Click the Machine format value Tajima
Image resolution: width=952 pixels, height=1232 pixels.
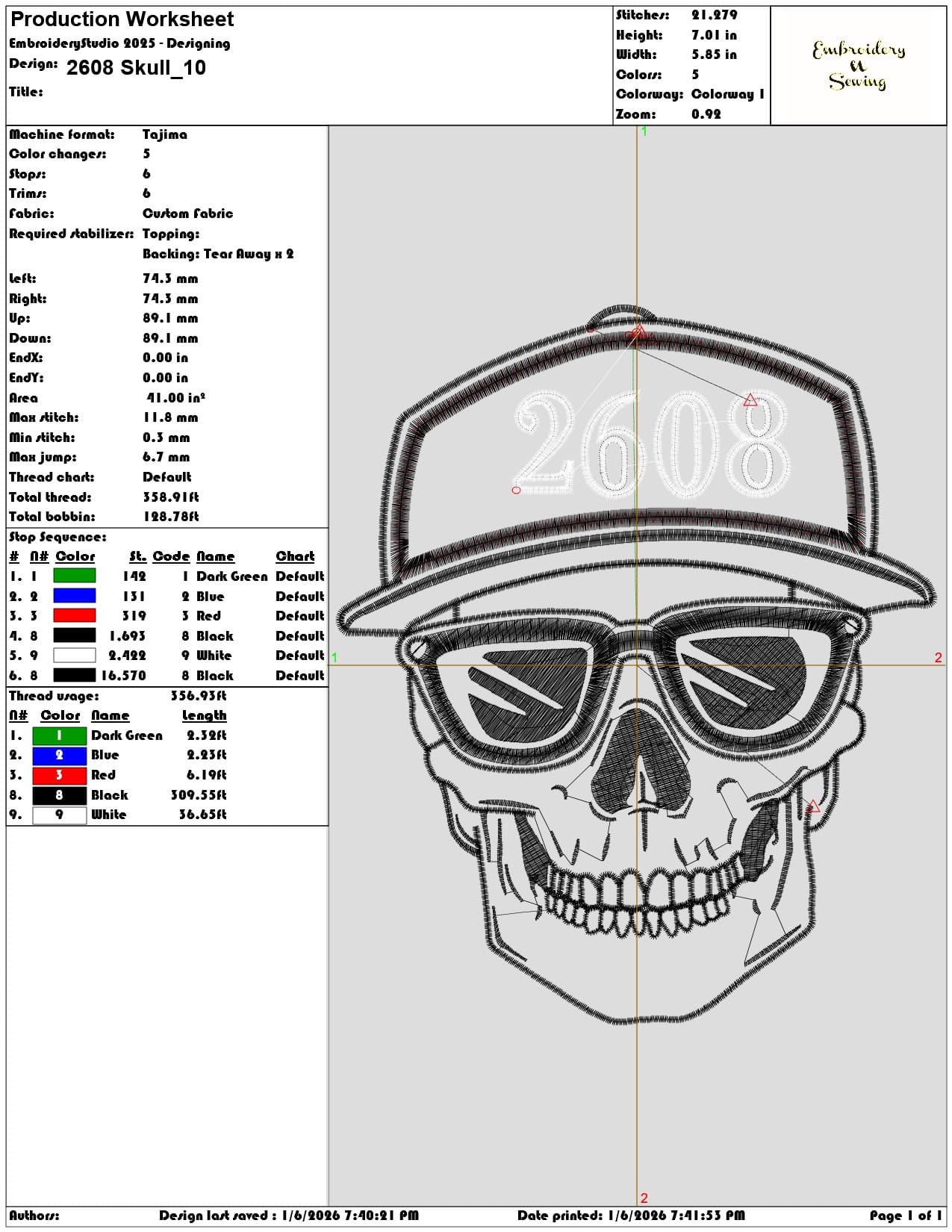tap(165, 134)
